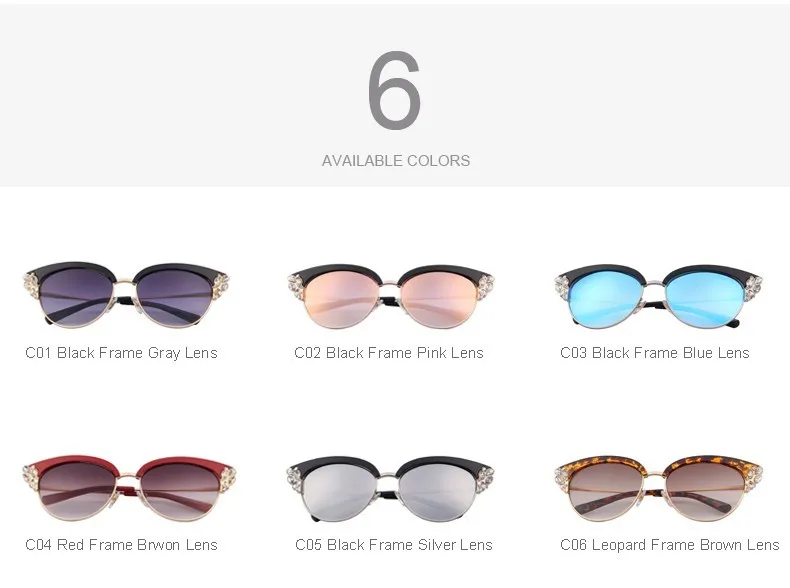
Task: Click the 'AVAILABLE COLORS' heading text
Action: pyautogui.click(x=396, y=161)
